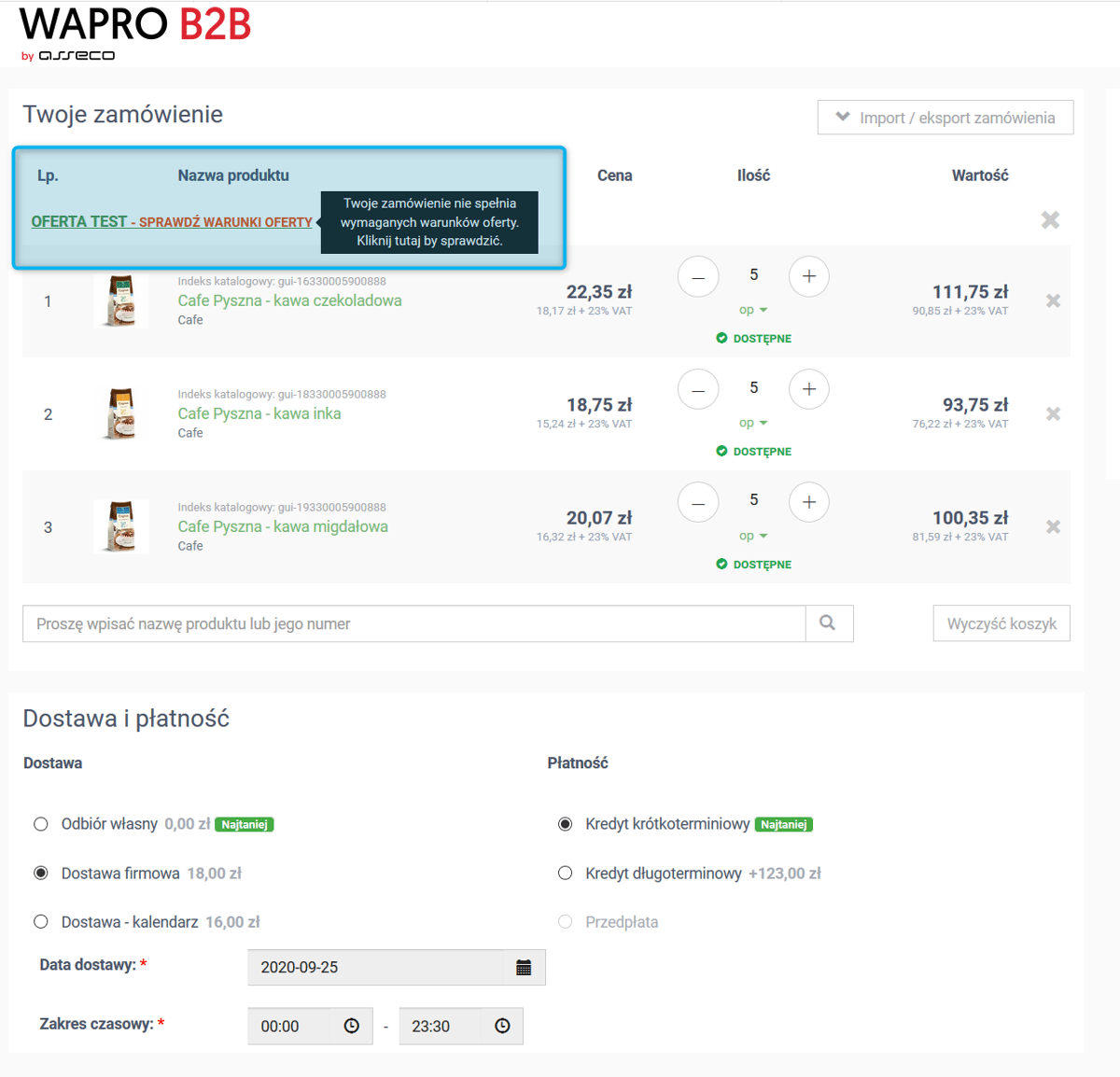
Task: Expand Import / eksport zamówienia dropdown
Action: click(945, 118)
